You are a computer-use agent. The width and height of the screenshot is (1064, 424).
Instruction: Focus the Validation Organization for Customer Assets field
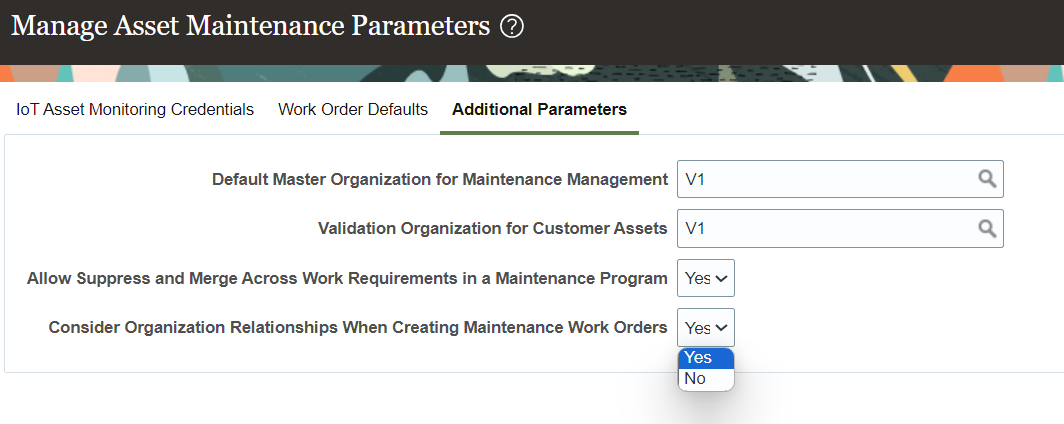coord(825,228)
